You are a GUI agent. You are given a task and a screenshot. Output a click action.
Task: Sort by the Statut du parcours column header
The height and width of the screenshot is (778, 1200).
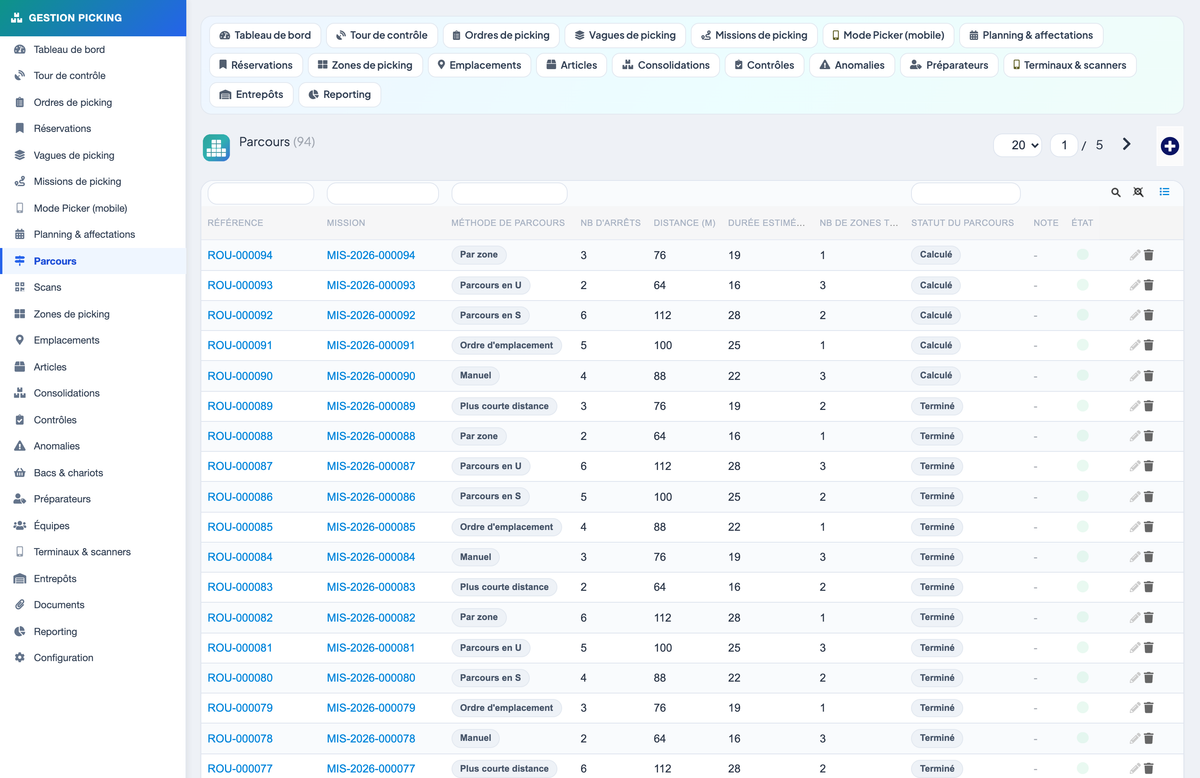coord(962,223)
